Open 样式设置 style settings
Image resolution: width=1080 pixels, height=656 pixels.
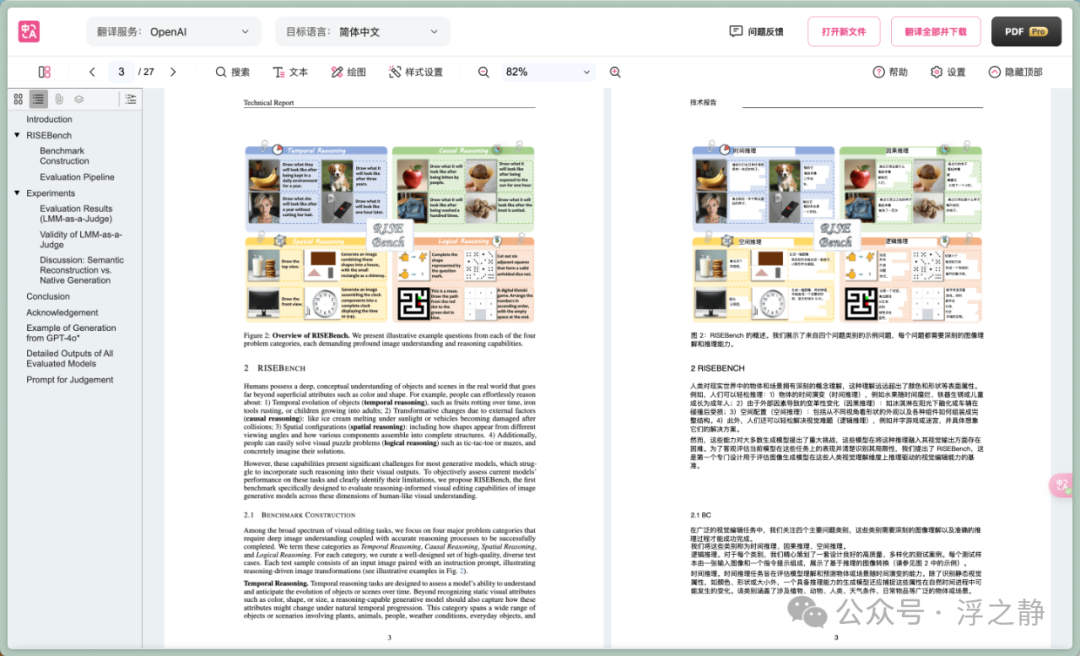(415, 72)
